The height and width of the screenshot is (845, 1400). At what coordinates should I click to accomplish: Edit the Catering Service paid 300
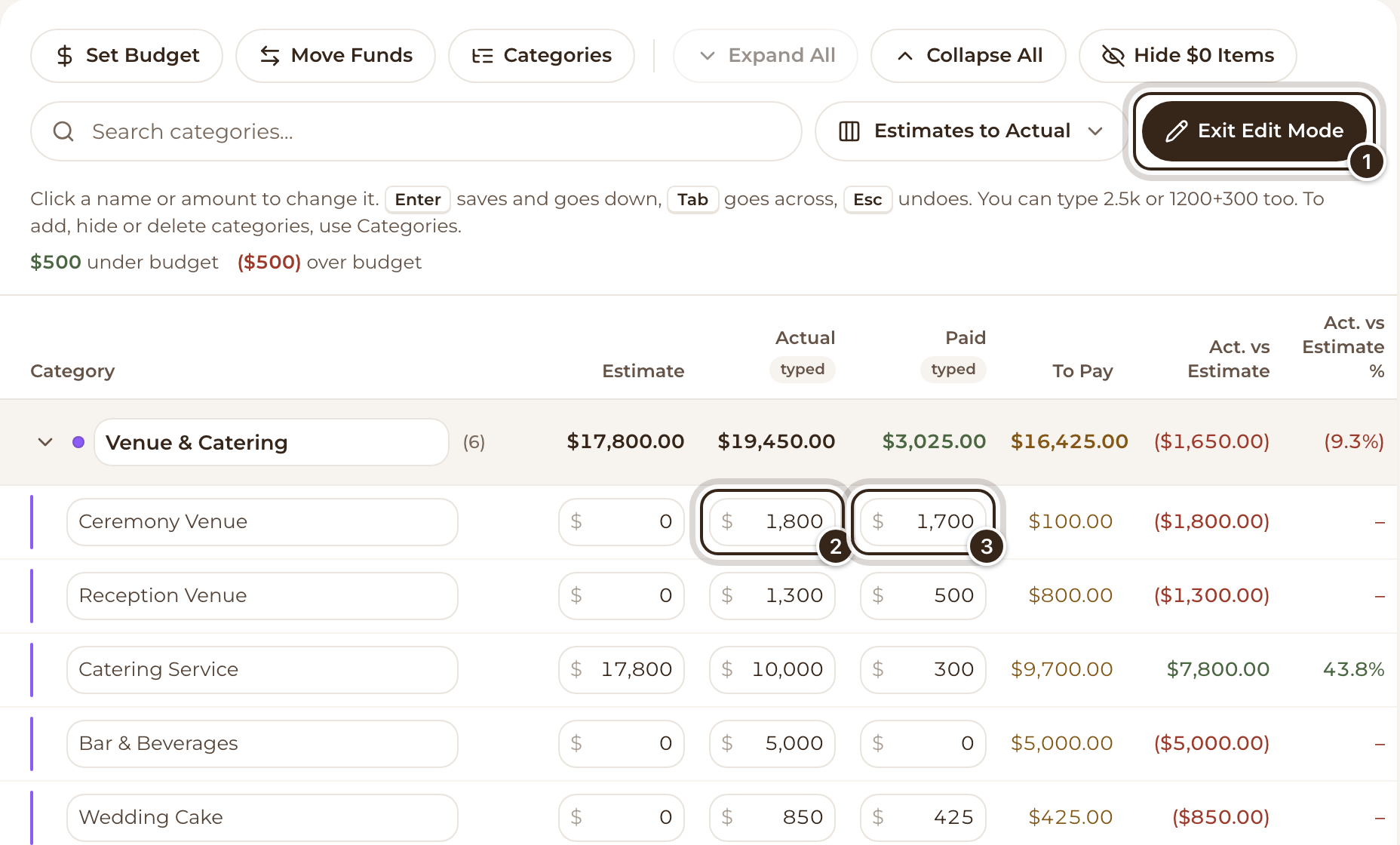[923, 670]
